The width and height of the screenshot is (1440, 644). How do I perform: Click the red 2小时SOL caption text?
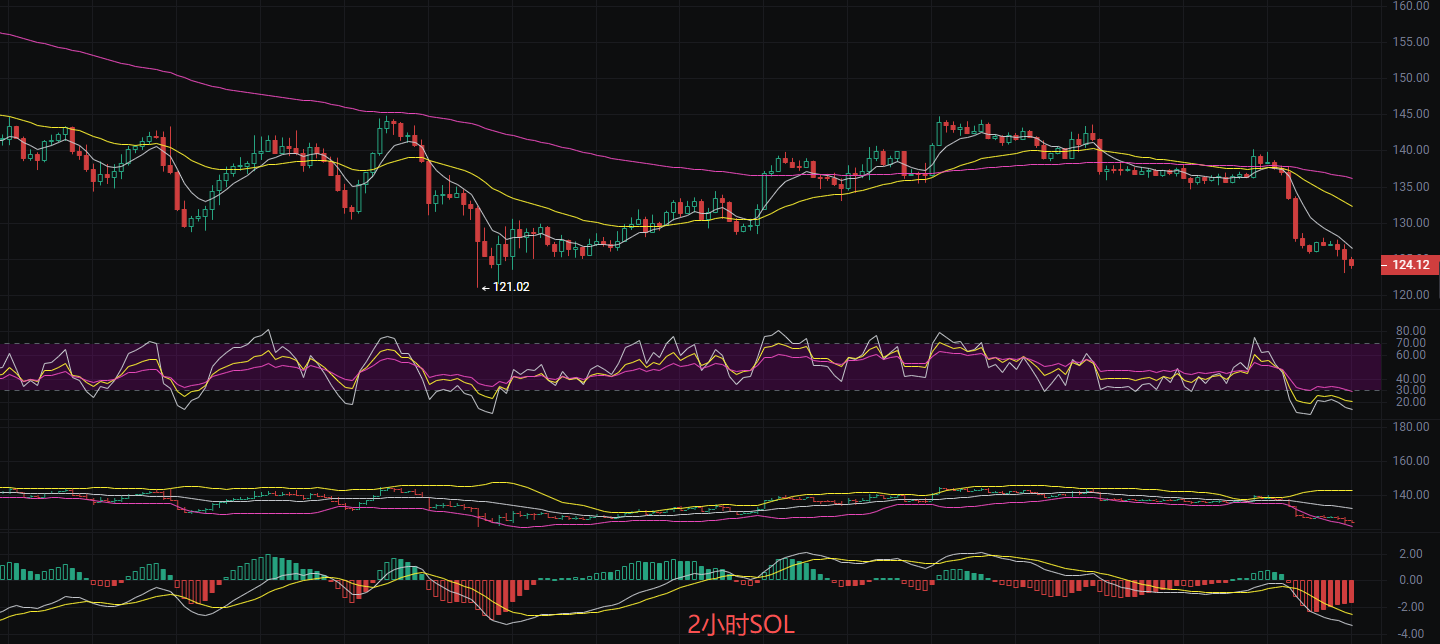740,625
